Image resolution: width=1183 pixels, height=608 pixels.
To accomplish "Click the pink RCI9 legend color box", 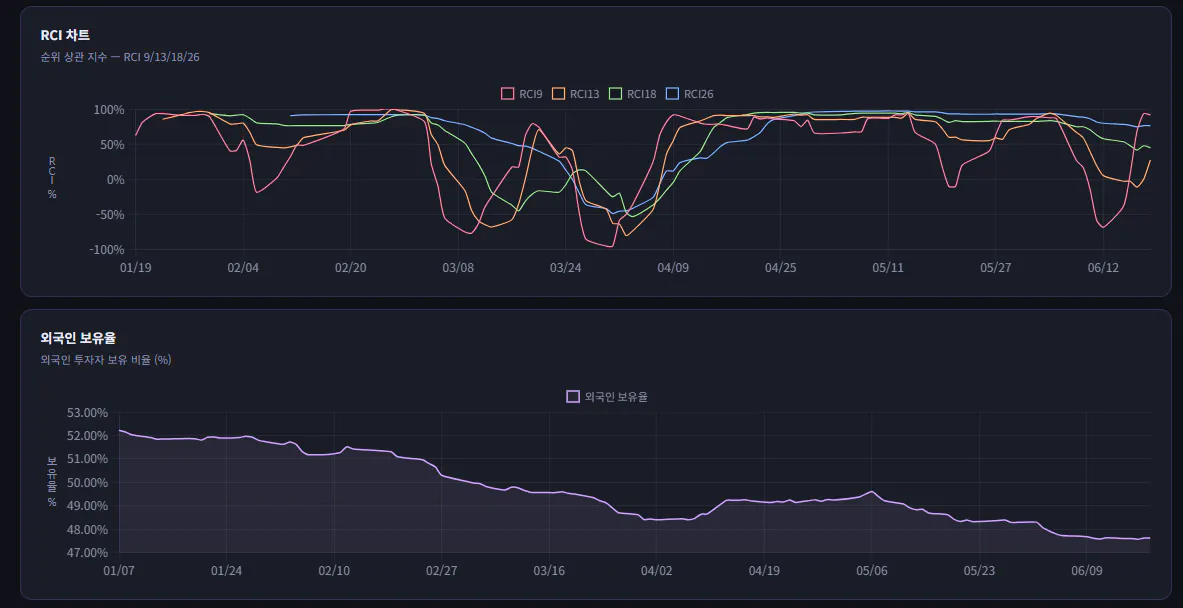I will [508, 94].
